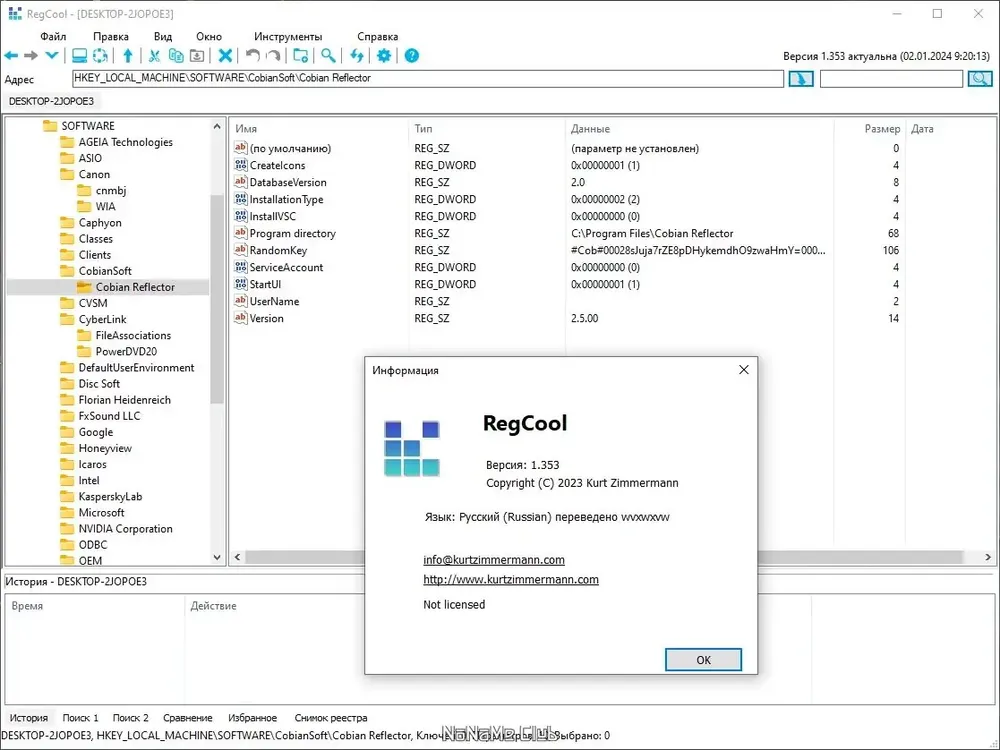This screenshot has height=750, width=1000.
Task: Open settings via the gear icon
Action: [384, 56]
